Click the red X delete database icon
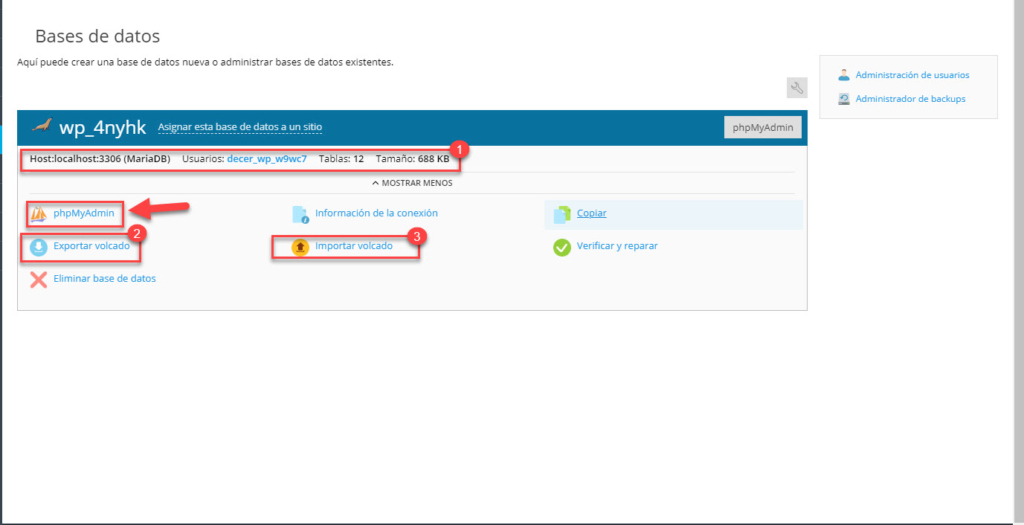1024x525 pixels. (39, 279)
